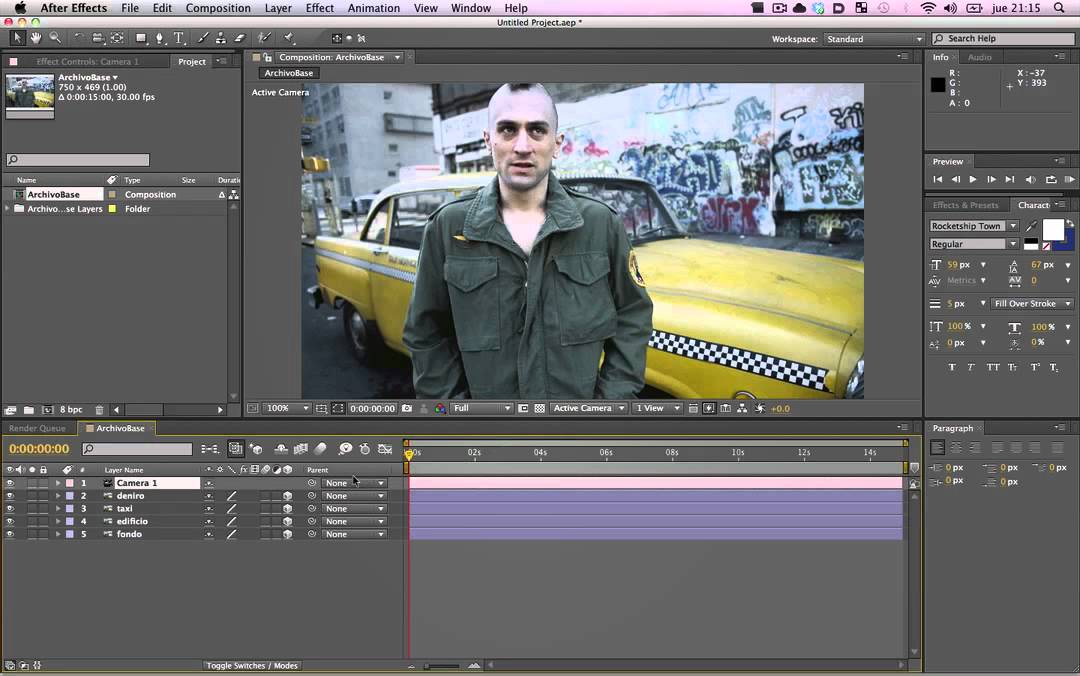Click Toggle Switches / Modes button
The width and height of the screenshot is (1080, 676).
coord(251,666)
